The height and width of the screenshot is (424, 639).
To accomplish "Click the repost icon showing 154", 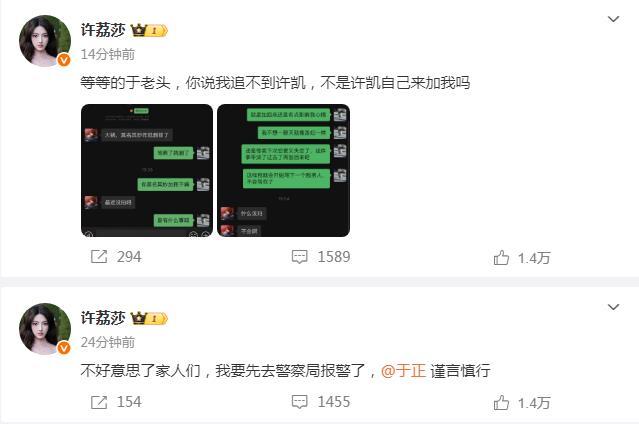I will point(99,402).
